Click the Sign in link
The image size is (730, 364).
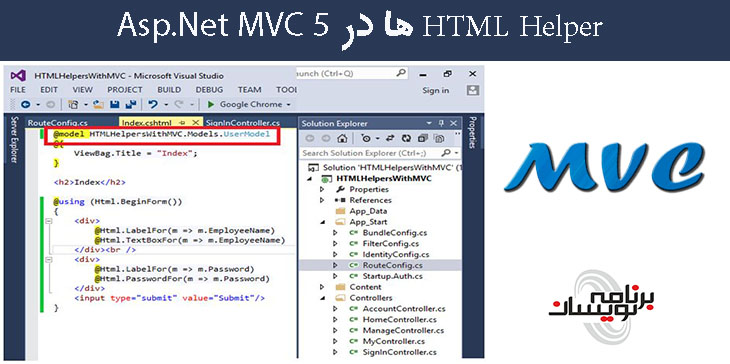(x=436, y=90)
